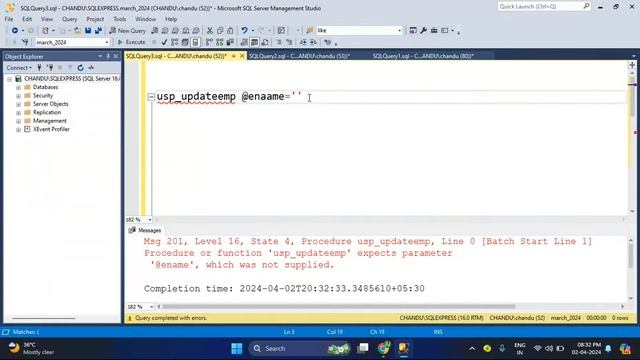Click the Open File folder icon
This screenshot has width=640, height=360.
(x=77, y=31)
